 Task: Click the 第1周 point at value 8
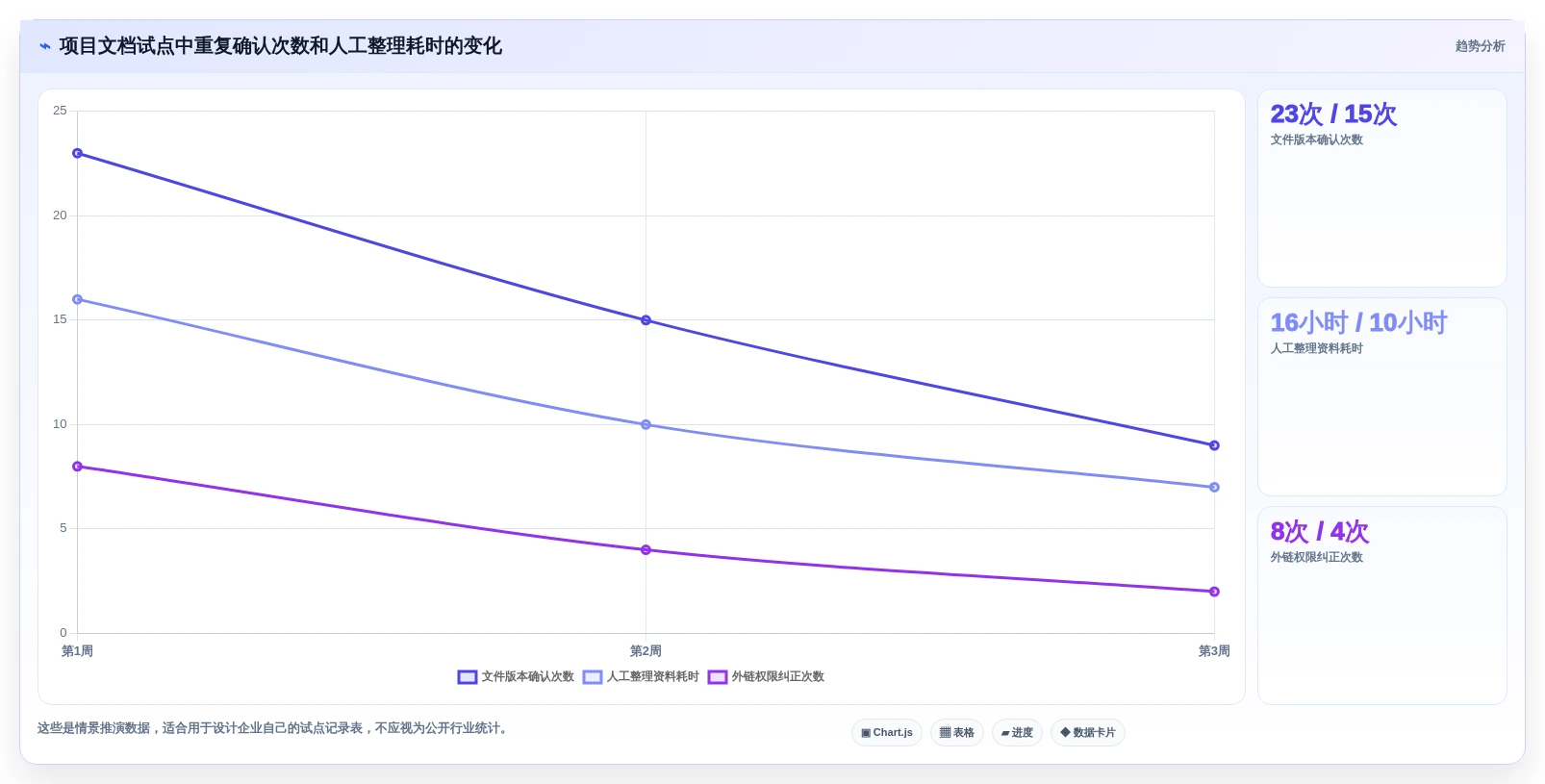(x=78, y=467)
